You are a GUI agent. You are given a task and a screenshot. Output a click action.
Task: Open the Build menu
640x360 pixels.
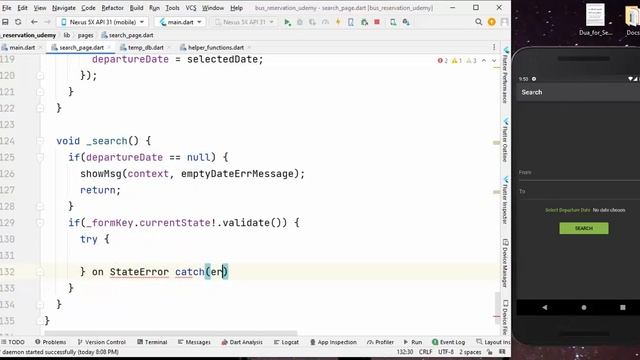point(136,8)
